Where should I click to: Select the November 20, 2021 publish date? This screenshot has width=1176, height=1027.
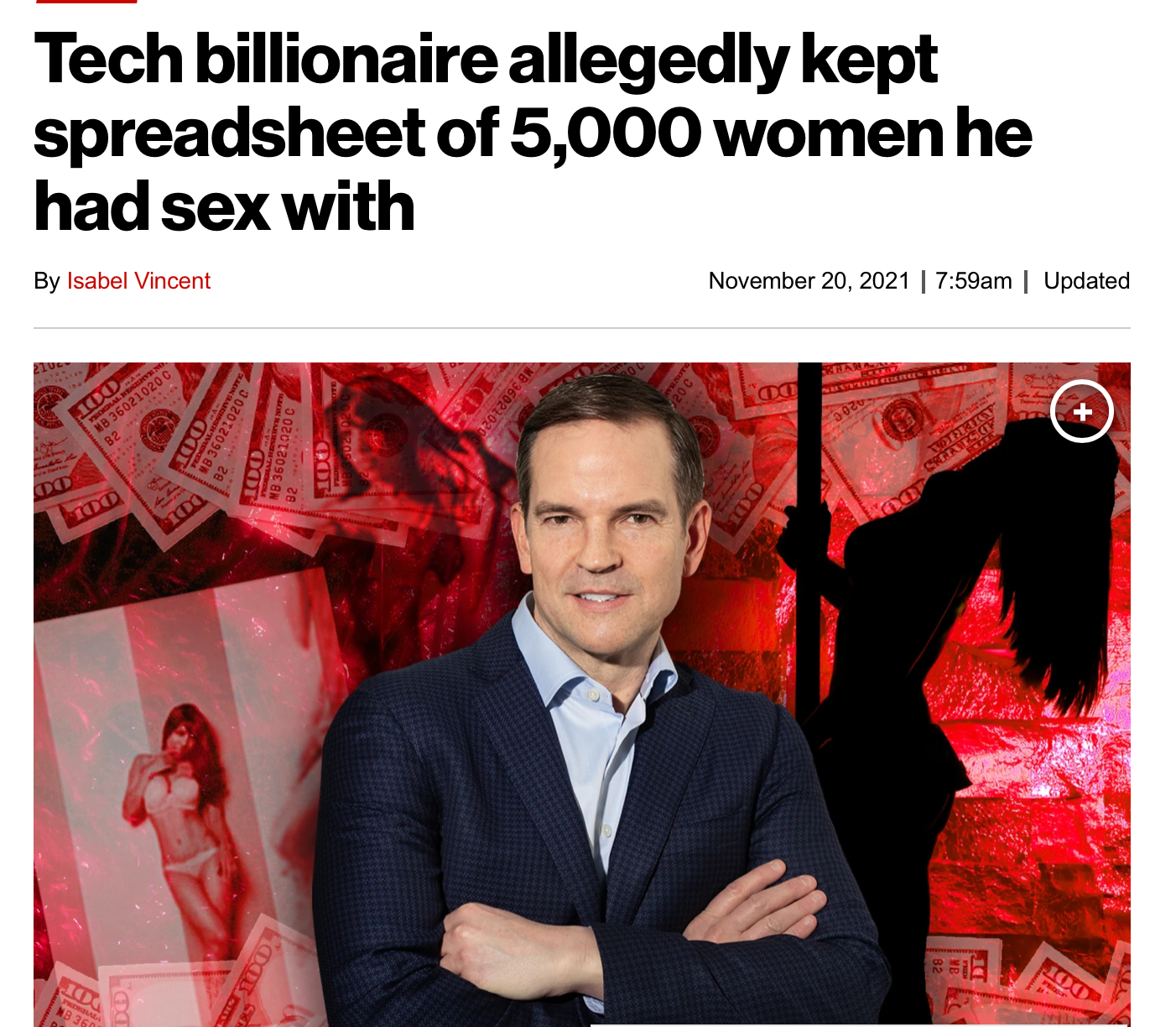tap(809, 281)
